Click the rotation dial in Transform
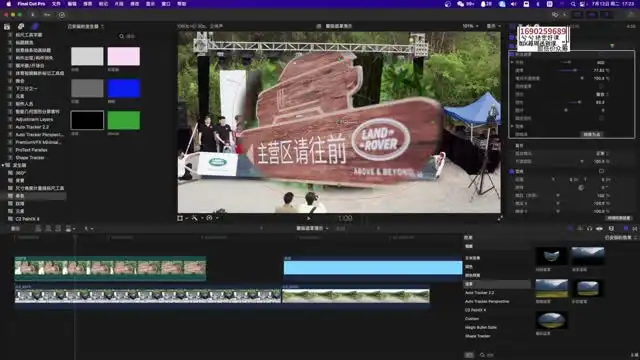The height and width of the screenshot is (360, 640). click(x=581, y=188)
